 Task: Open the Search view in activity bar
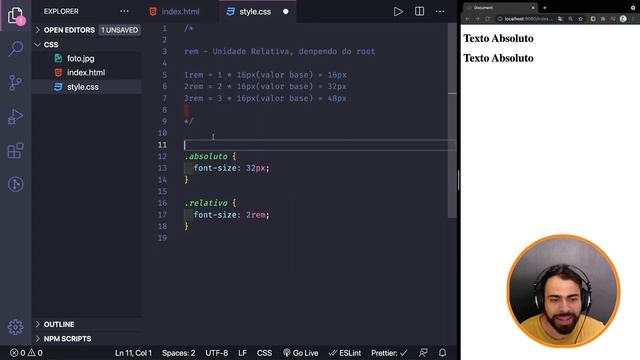point(16,48)
